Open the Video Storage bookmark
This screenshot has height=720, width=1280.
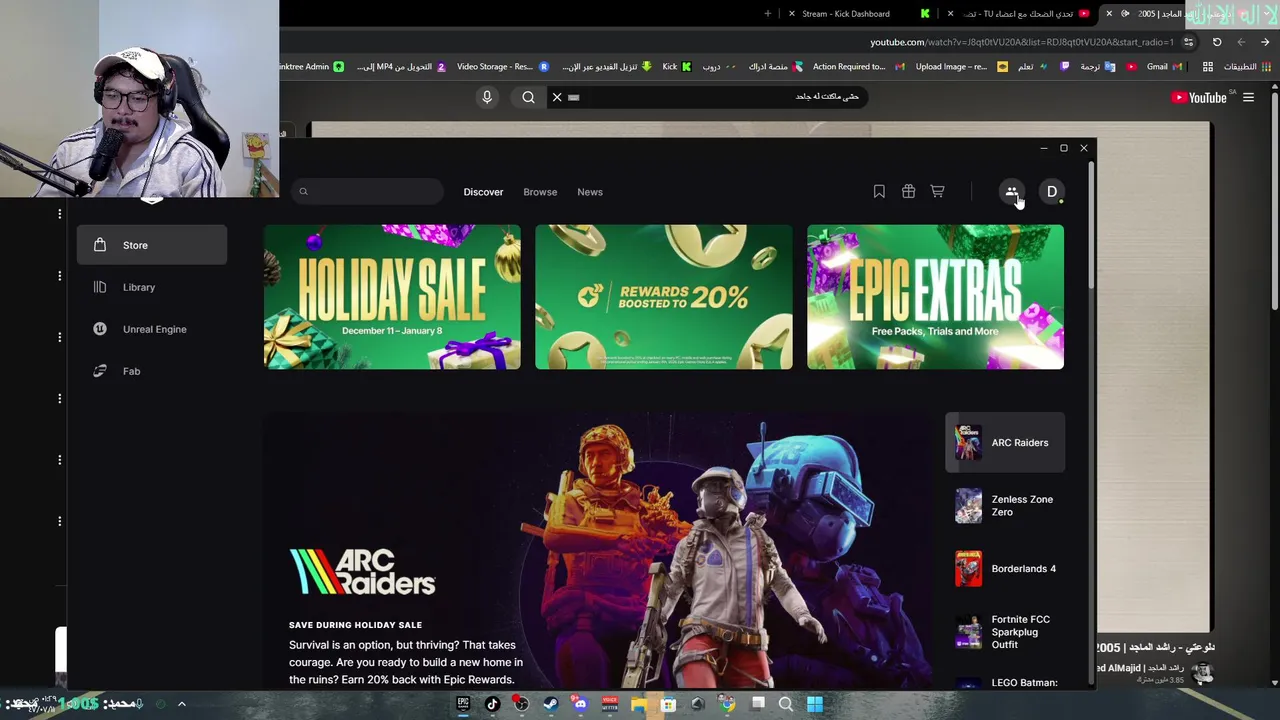click(x=503, y=67)
